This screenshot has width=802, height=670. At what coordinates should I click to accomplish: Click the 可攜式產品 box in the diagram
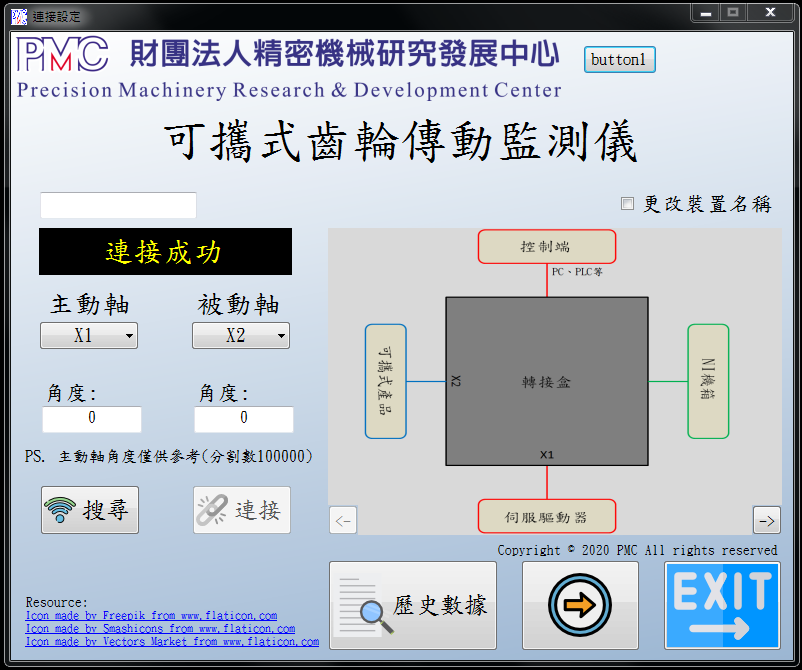(x=386, y=382)
